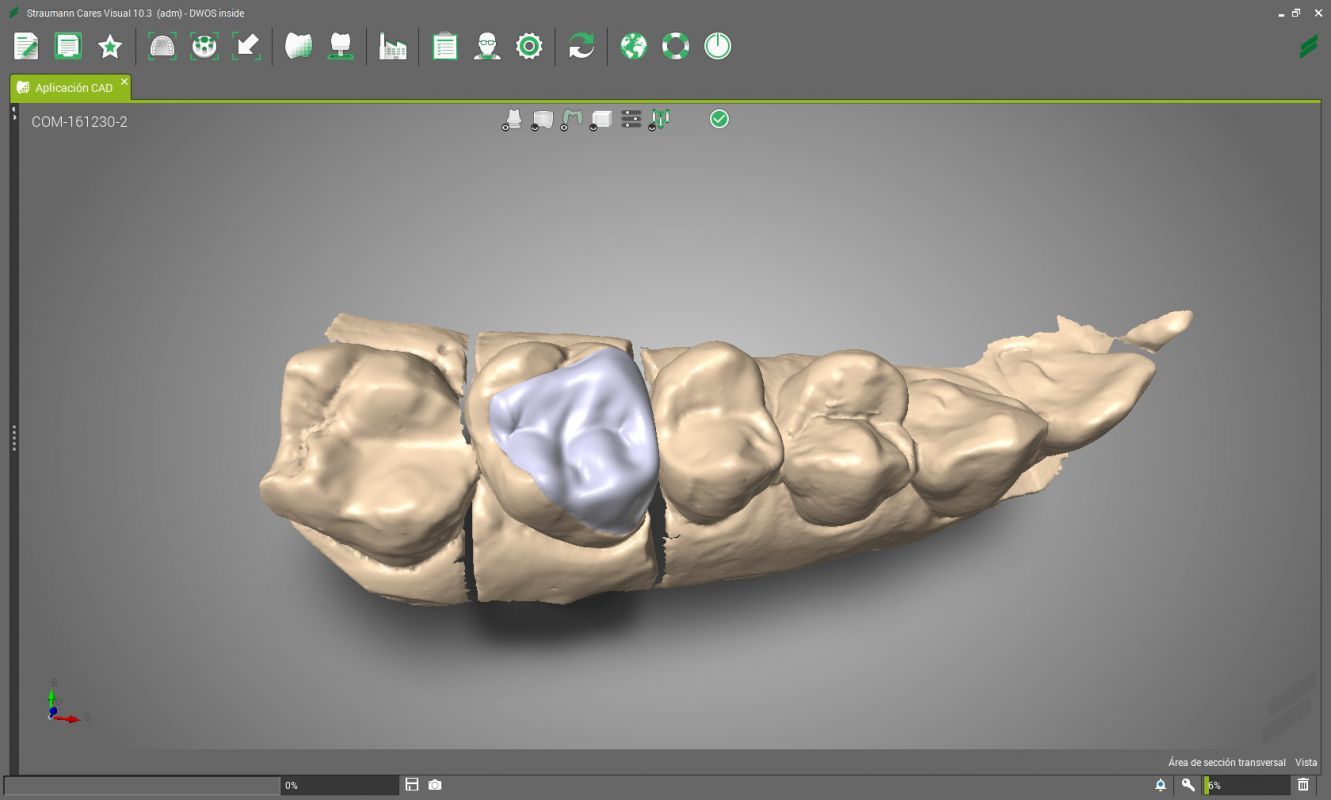Expand the collapsed left side panel arrows
1331x800 pixels.
pos(14,113)
